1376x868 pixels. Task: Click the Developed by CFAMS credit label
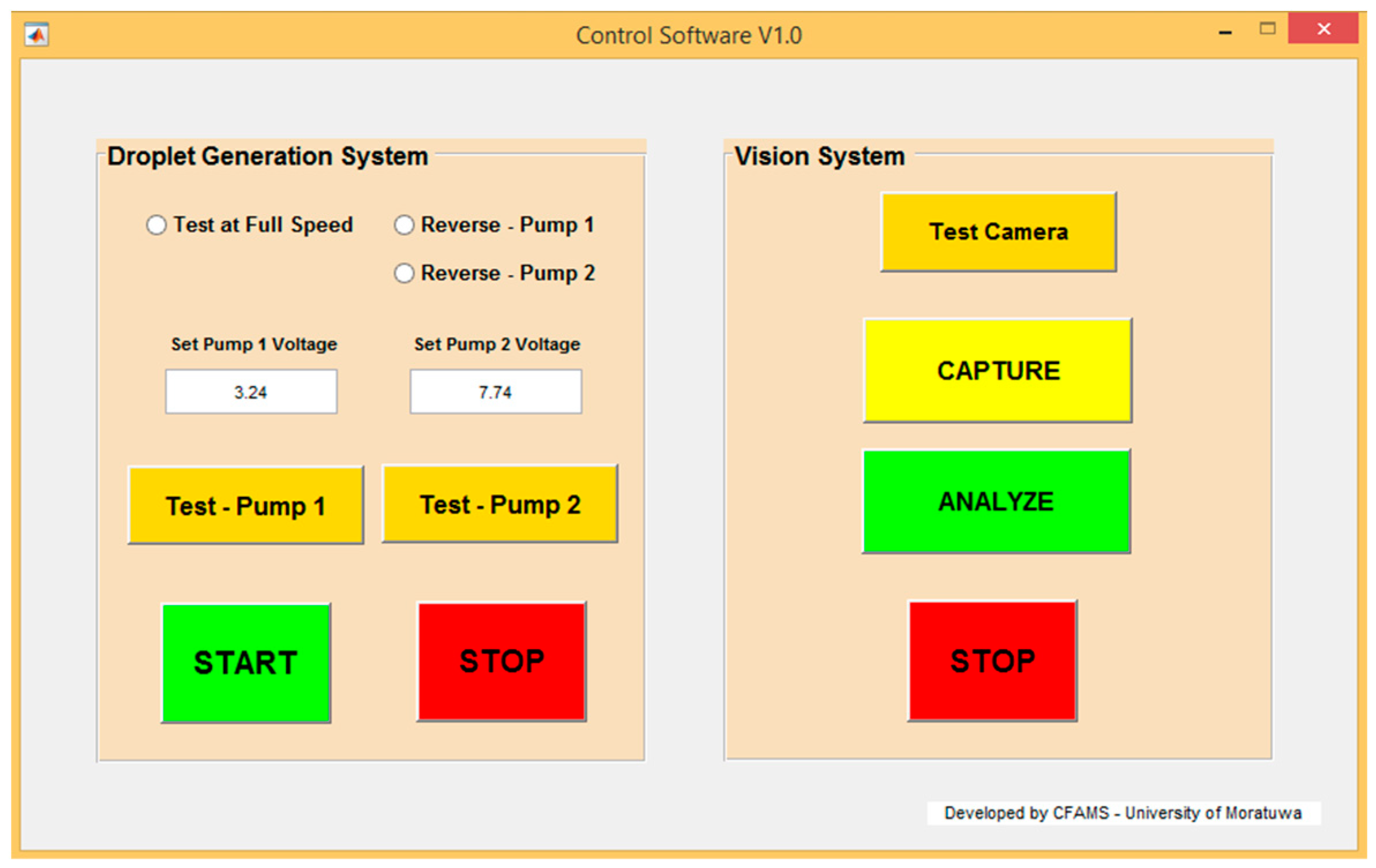click(x=1123, y=813)
